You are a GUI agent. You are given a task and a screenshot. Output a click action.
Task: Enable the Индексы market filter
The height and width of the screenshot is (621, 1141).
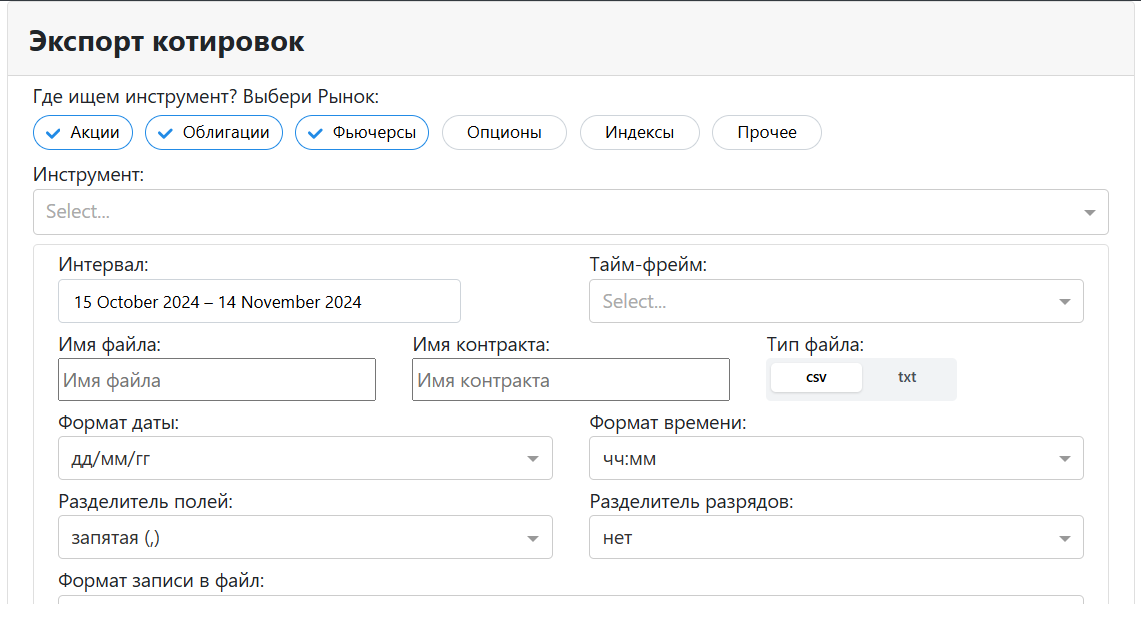coord(639,132)
